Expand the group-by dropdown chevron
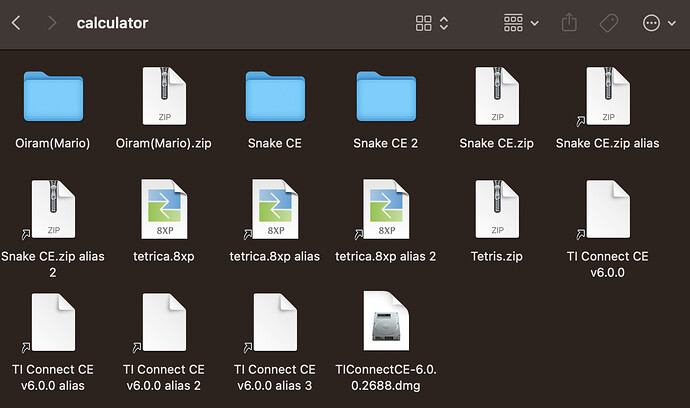 click(535, 23)
